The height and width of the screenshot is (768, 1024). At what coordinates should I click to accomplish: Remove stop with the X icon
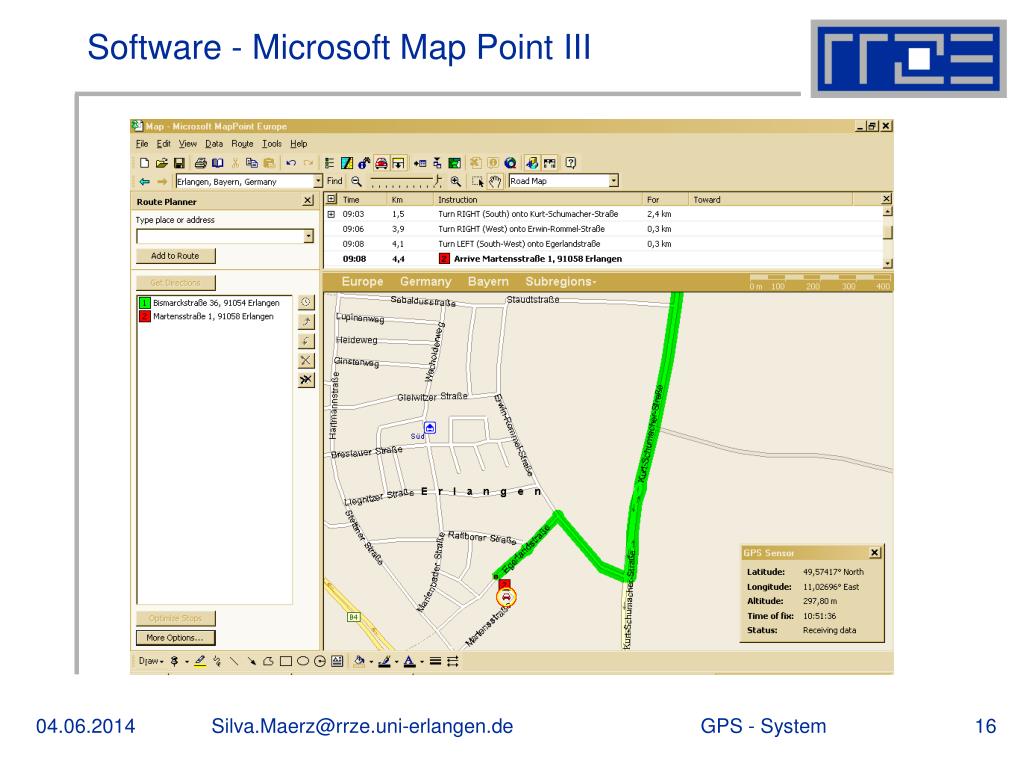306,360
